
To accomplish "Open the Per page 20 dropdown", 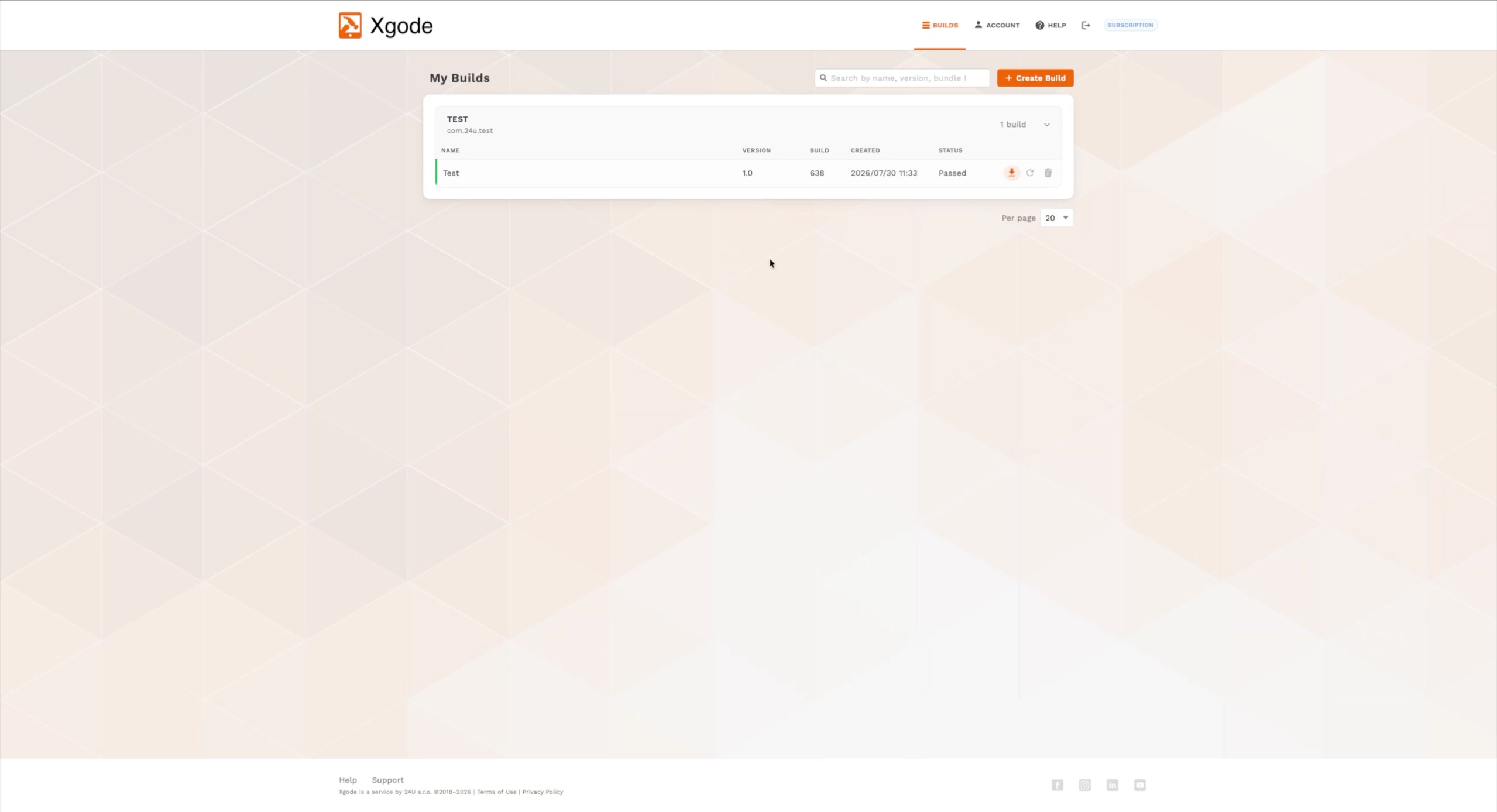I will pyautogui.click(x=1056, y=218).
